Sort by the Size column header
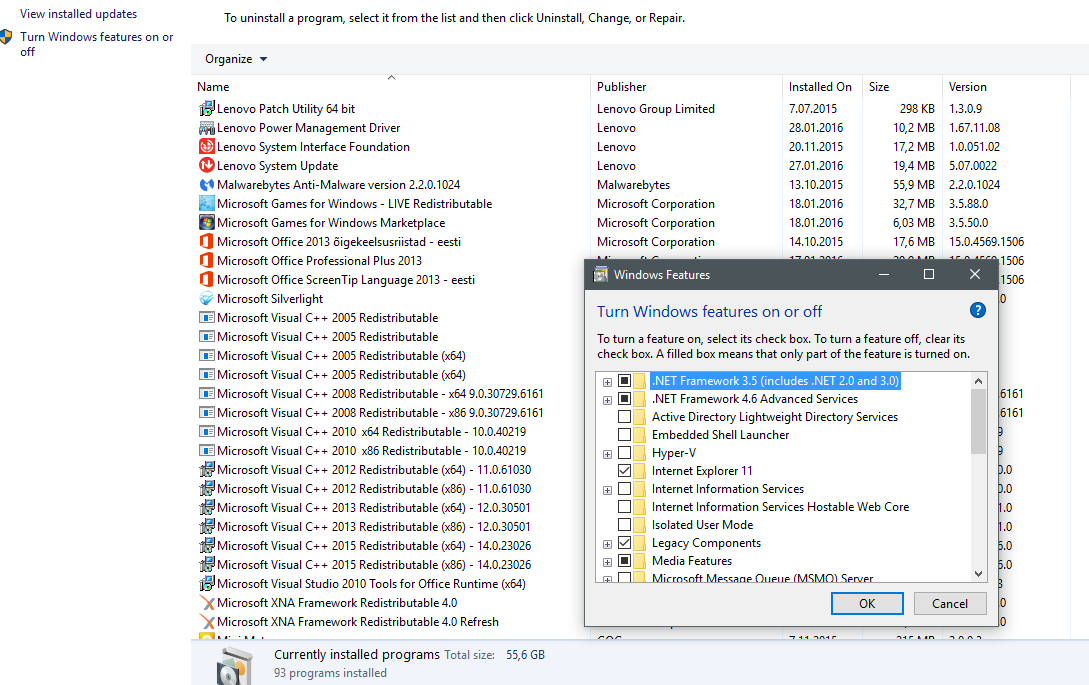 (901, 87)
